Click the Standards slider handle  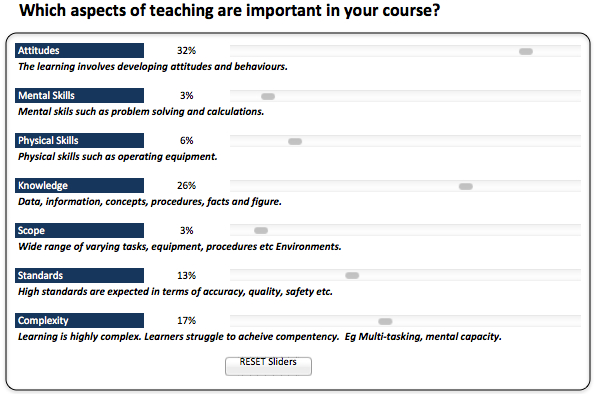pos(352,275)
